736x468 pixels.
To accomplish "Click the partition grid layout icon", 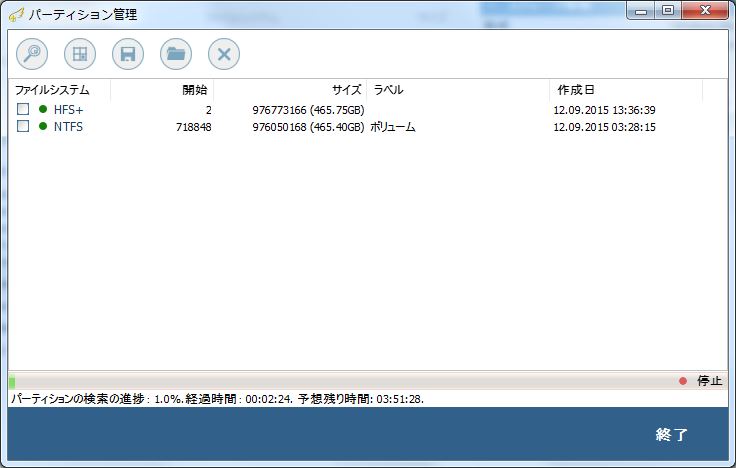I will pos(80,54).
